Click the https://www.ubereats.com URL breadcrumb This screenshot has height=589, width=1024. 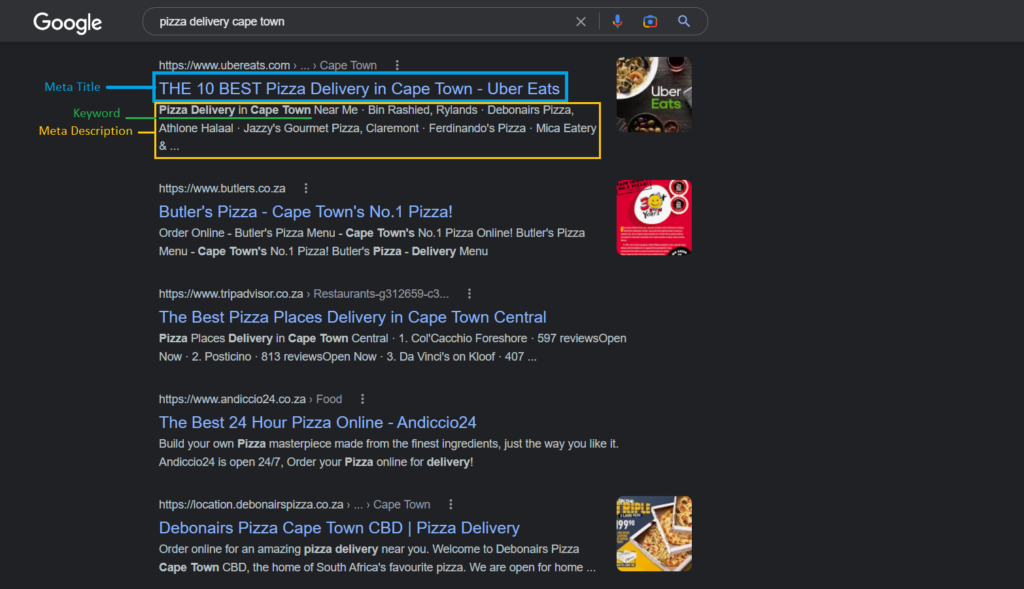click(x=268, y=65)
